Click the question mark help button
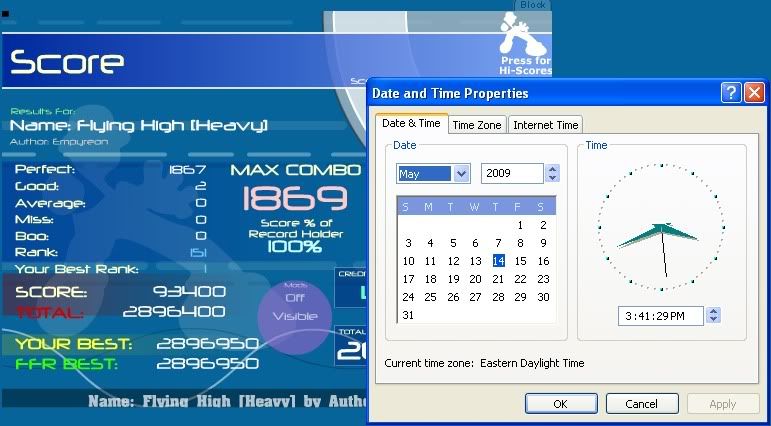Image resolution: width=771 pixels, height=426 pixels. [731, 93]
